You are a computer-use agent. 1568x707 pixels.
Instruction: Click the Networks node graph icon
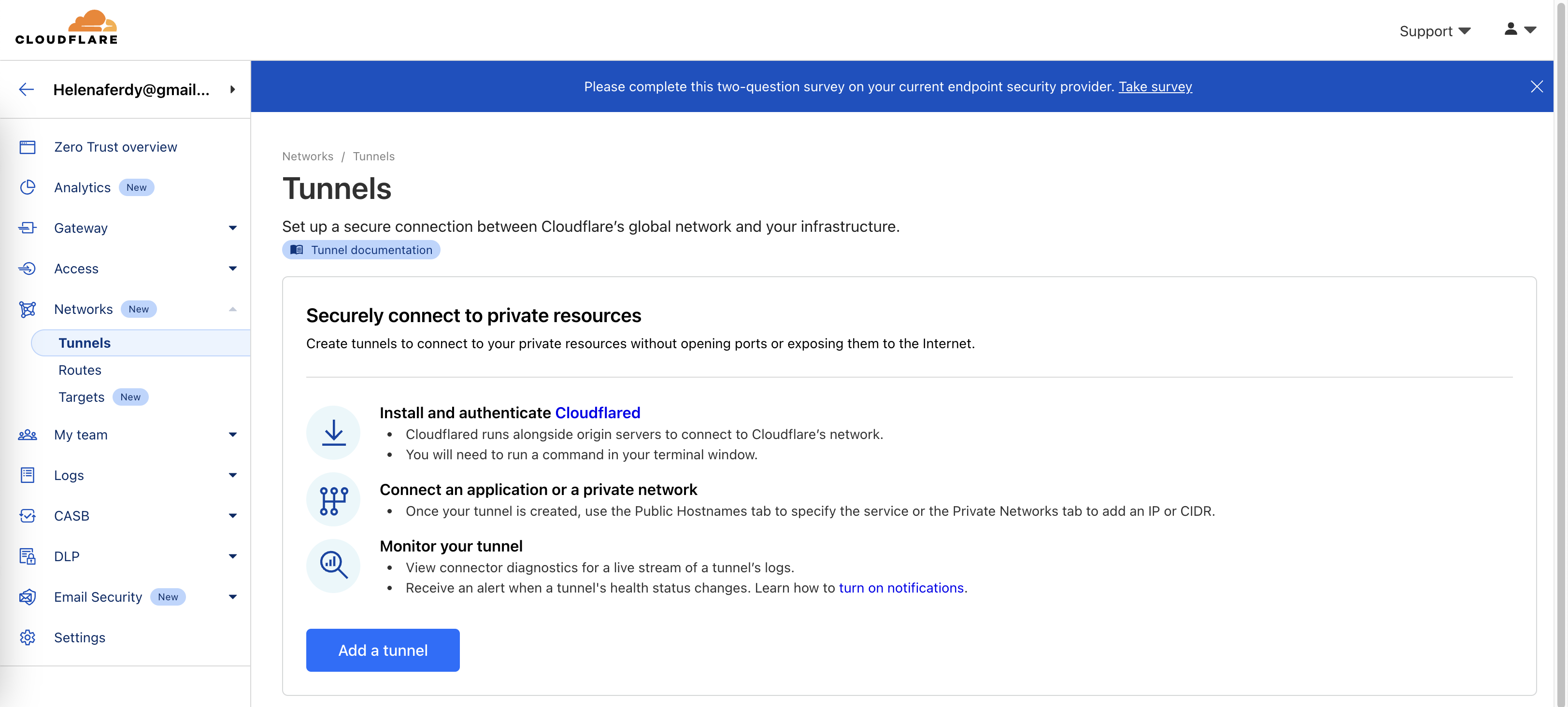pyautogui.click(x=28, y=309)
